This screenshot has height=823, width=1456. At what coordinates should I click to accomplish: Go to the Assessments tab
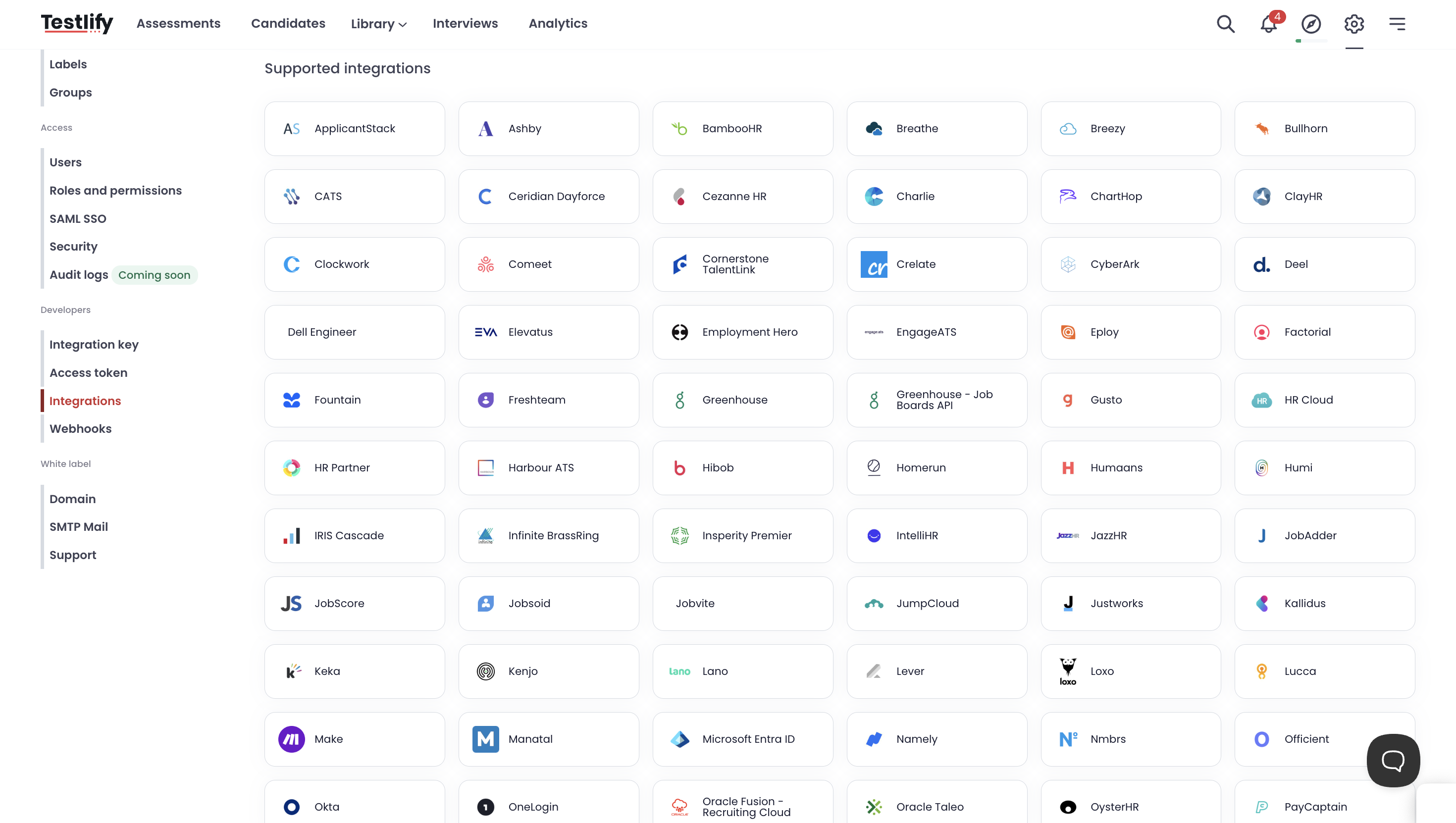(179, 24)
